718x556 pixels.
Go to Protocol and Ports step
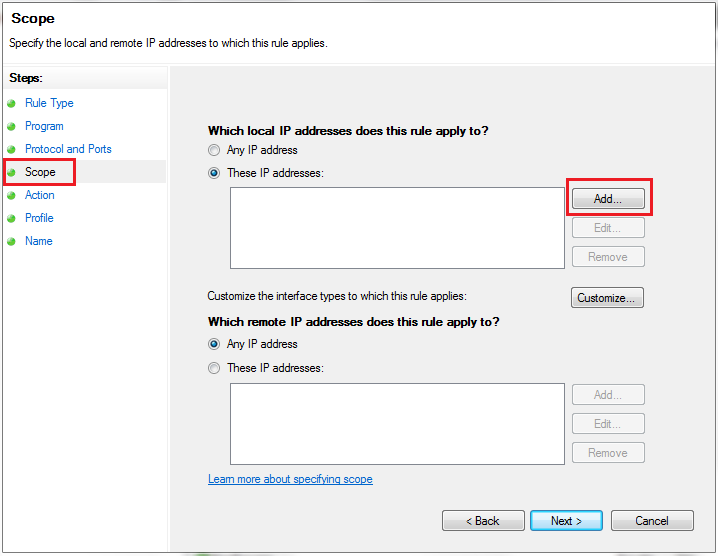(x=68, y=149)
